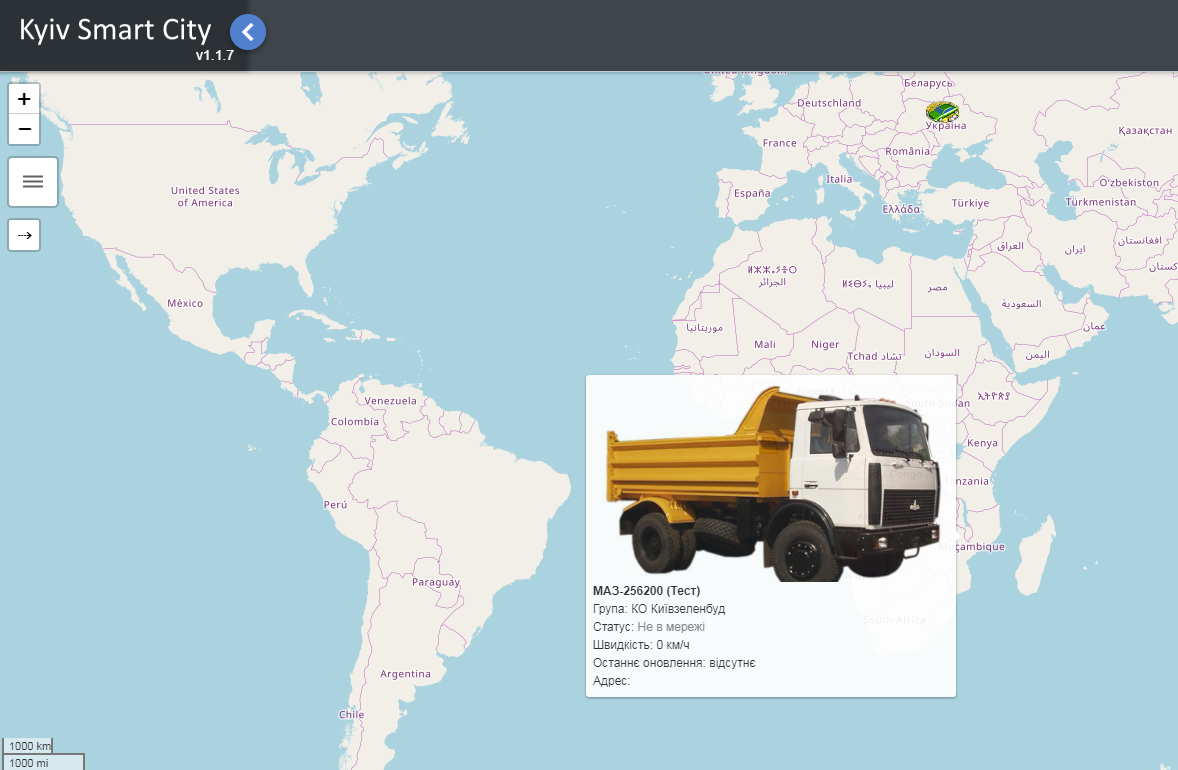Click the Kyiv Smart City title

115,29
